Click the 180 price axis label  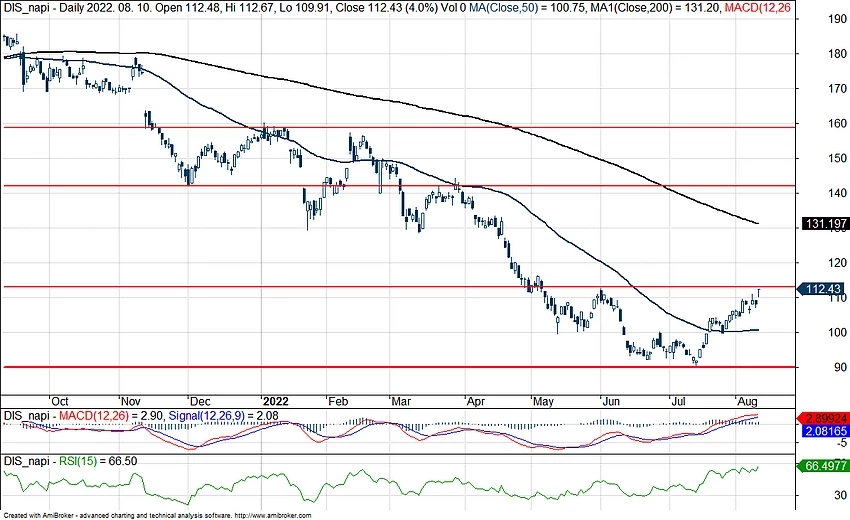(x=837, y=54)
